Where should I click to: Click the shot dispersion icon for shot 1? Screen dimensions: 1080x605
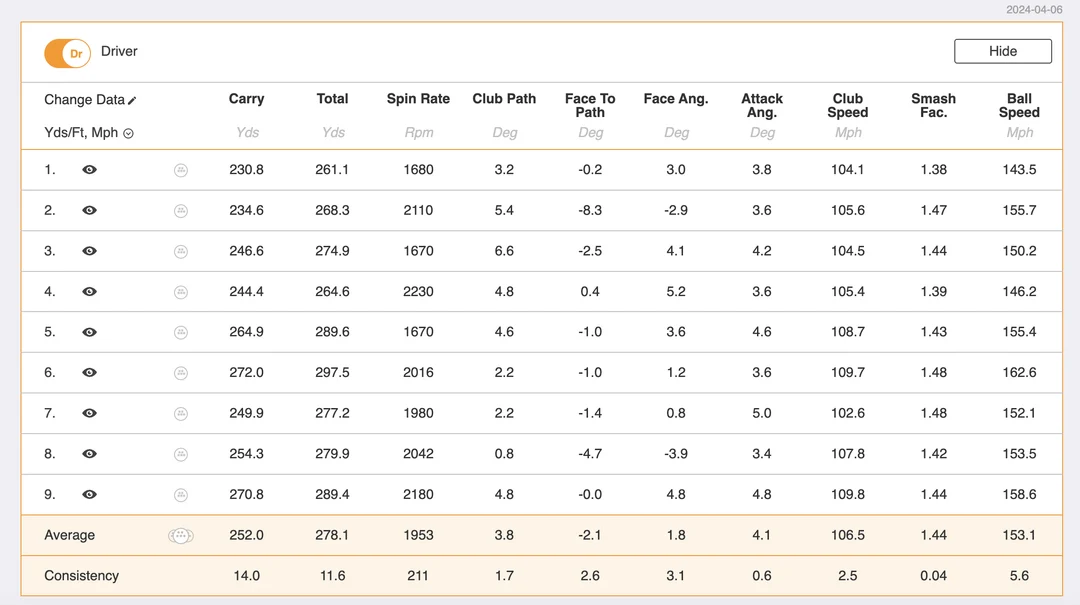click(x=181, y=169)
